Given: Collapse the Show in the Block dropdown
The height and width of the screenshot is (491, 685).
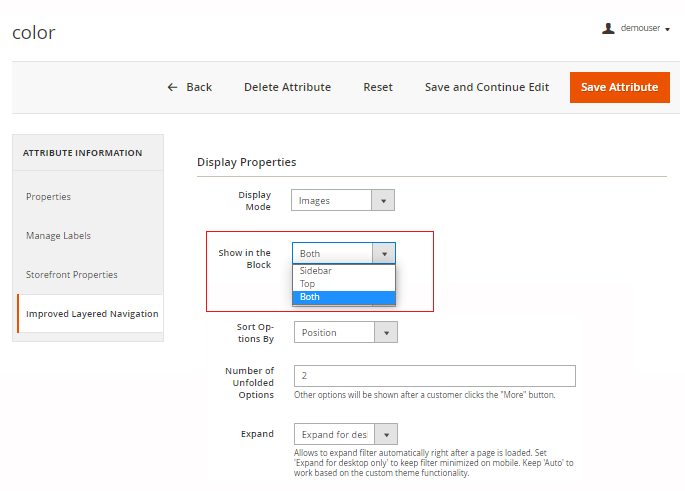Looking at the screenshot, I should click(x=384, y=254).
